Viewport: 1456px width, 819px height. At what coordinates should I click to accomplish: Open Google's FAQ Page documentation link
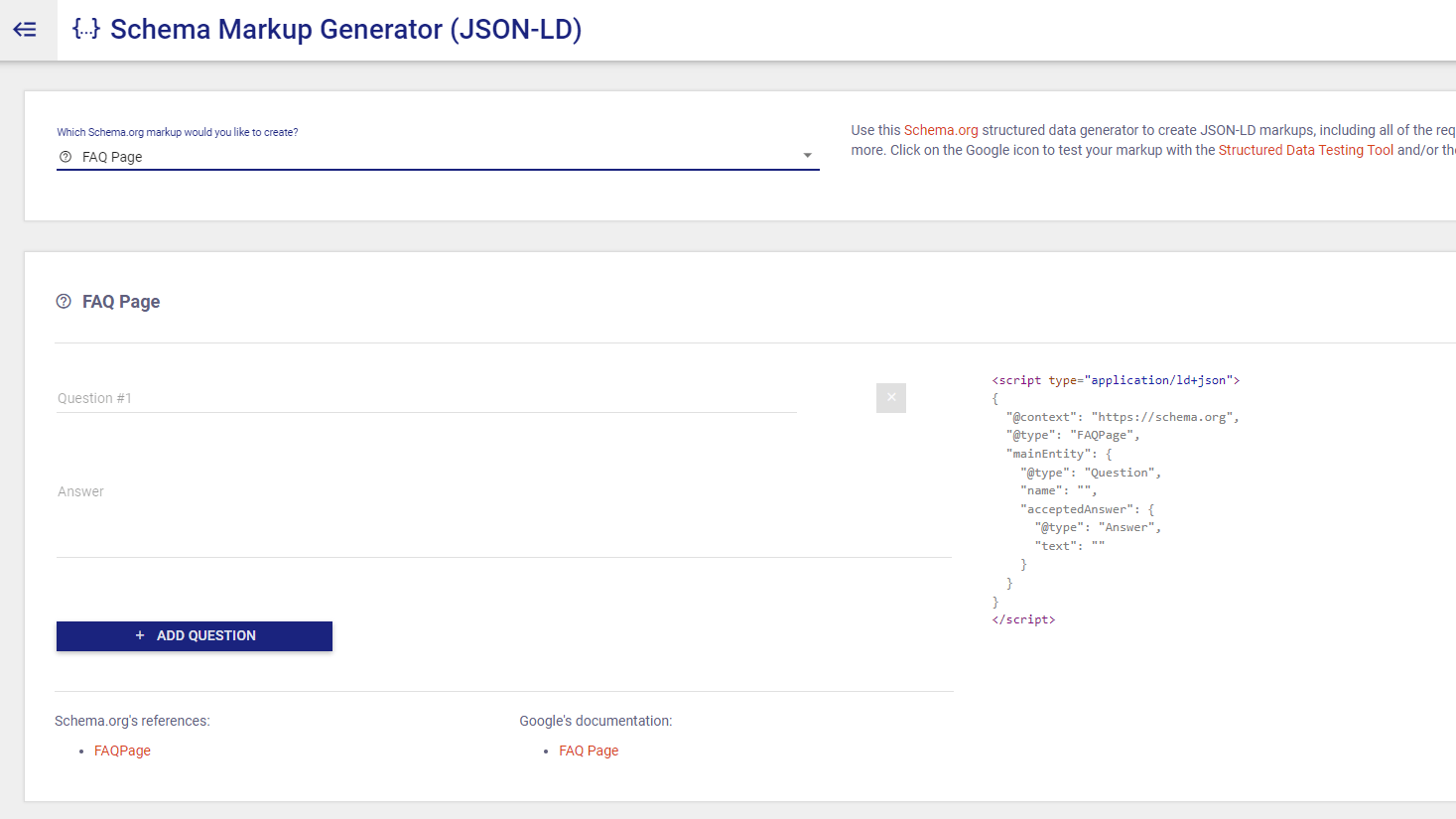pos(588,751)
